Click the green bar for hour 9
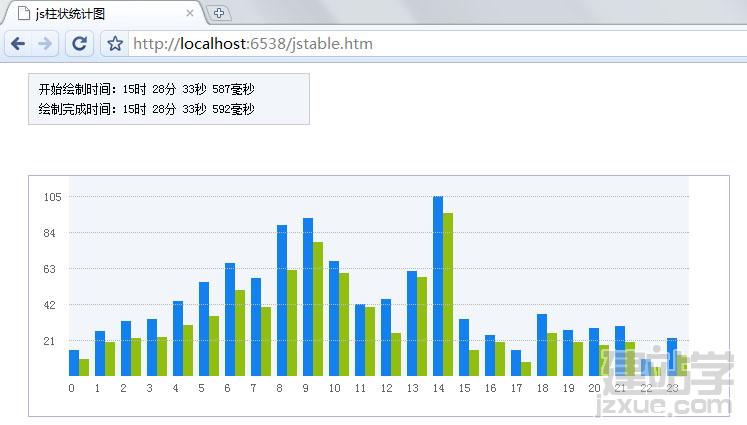The image size is (747, 425). coord(318,309)
